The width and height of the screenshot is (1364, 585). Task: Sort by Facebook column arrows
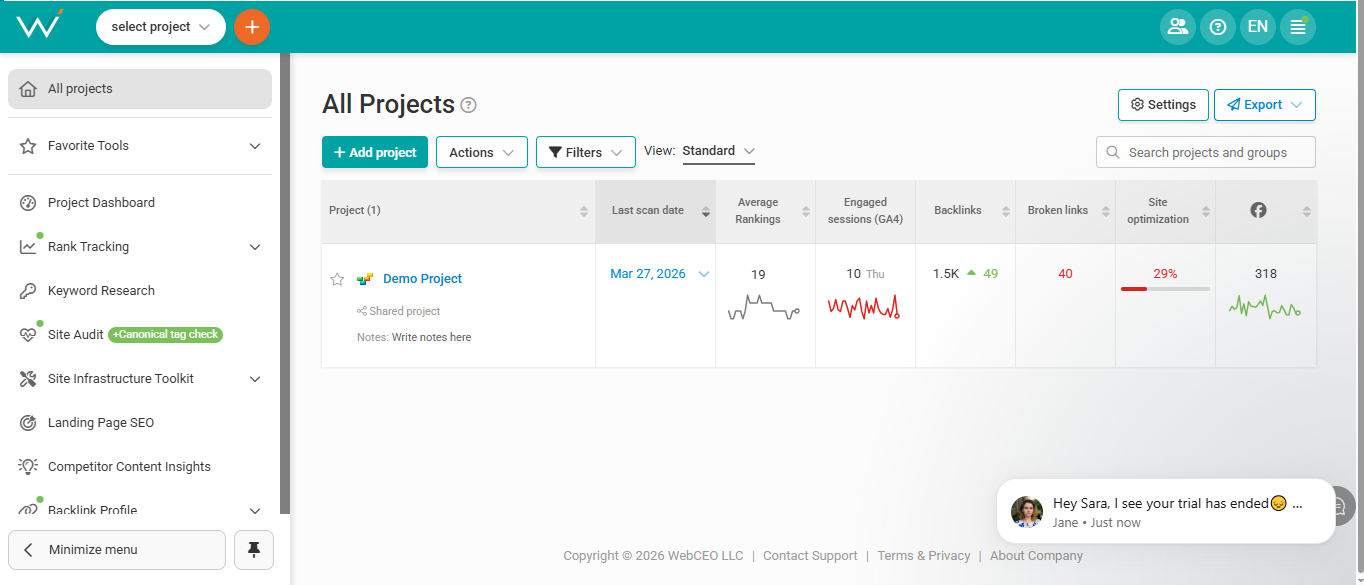coord(1306,211)
